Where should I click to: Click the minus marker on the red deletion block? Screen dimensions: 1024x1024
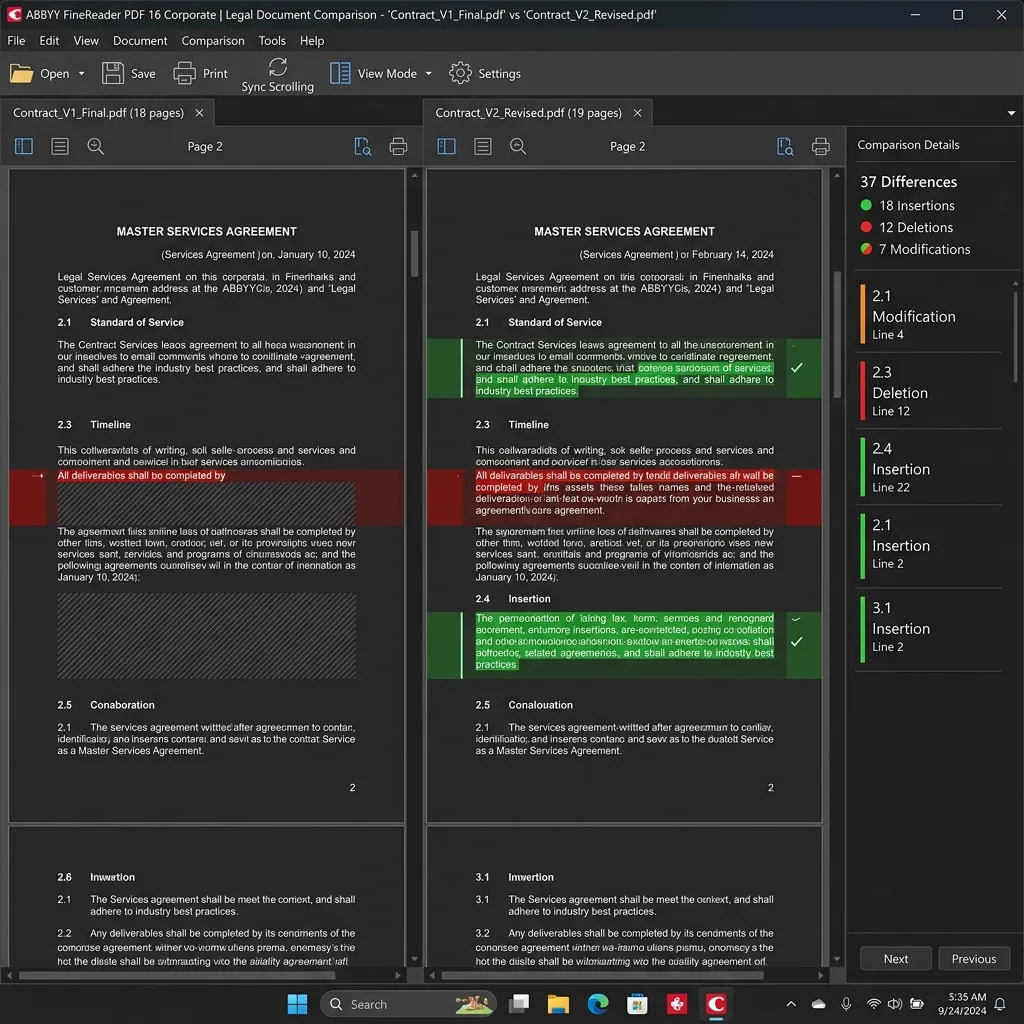[797, 476]
